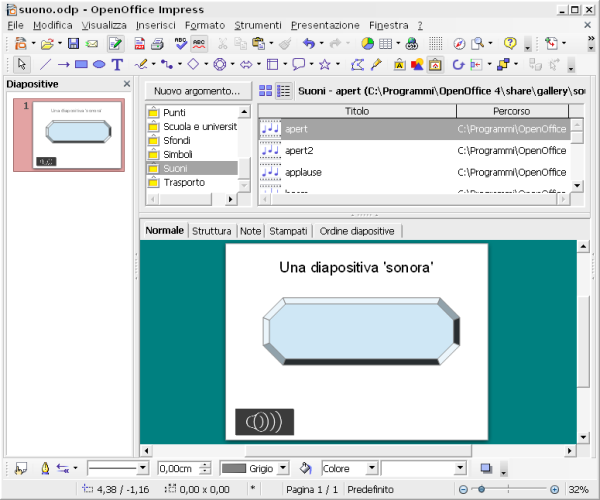The height and width of the screenshot is (500, 600).
Task: Open the Presentazione menu
Action: click(325, 24)
